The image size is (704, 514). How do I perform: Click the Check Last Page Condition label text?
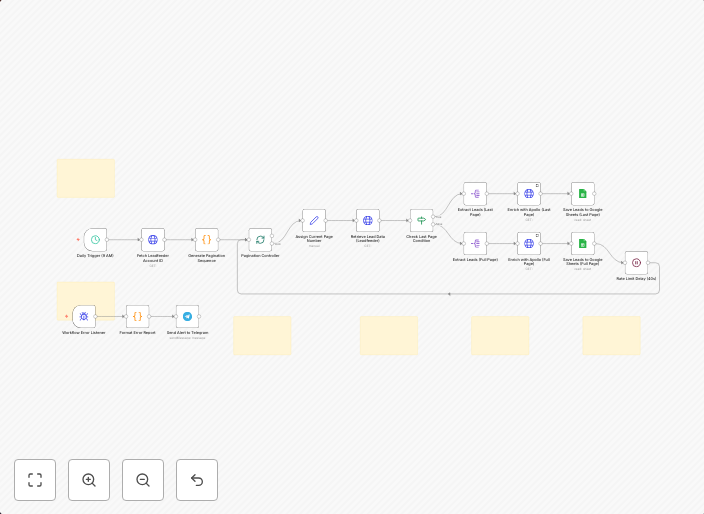coord(422,238)
